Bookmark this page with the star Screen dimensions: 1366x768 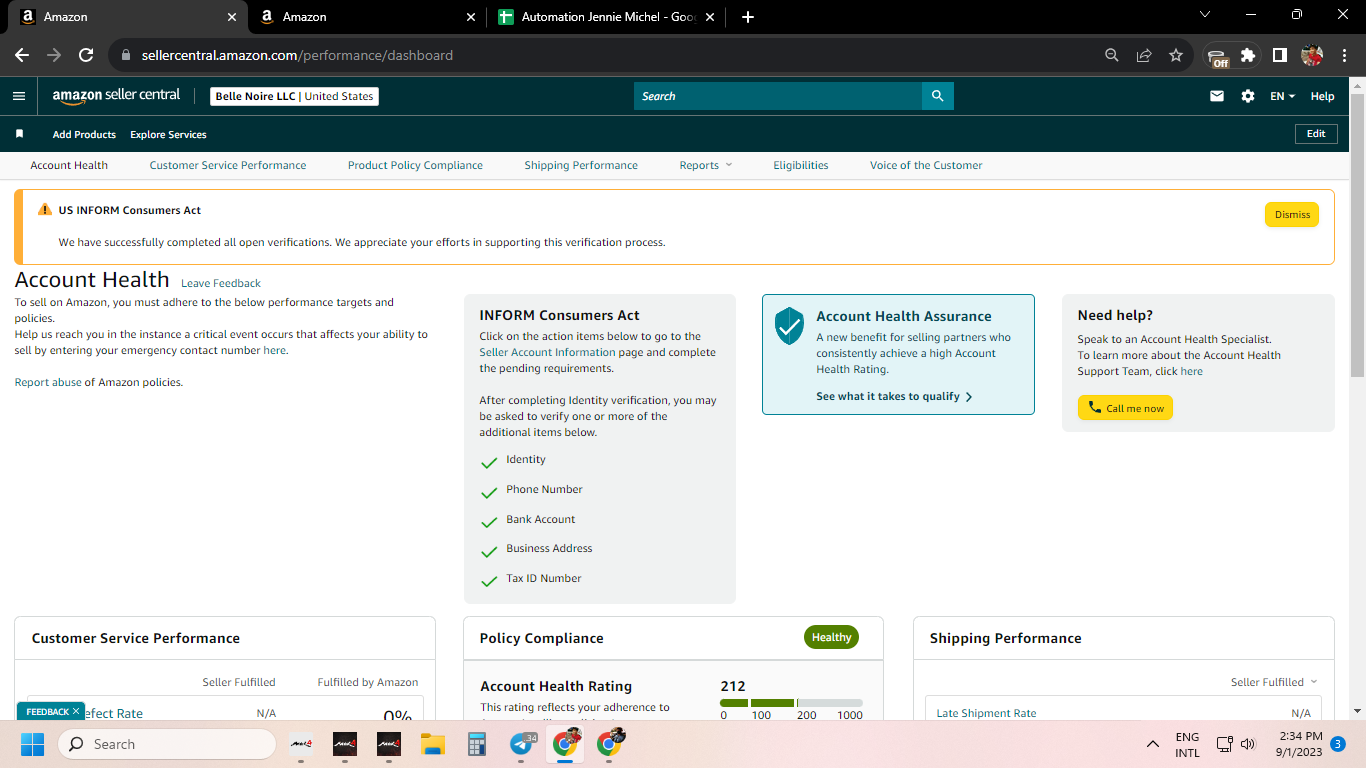[x=1176, y=55]
